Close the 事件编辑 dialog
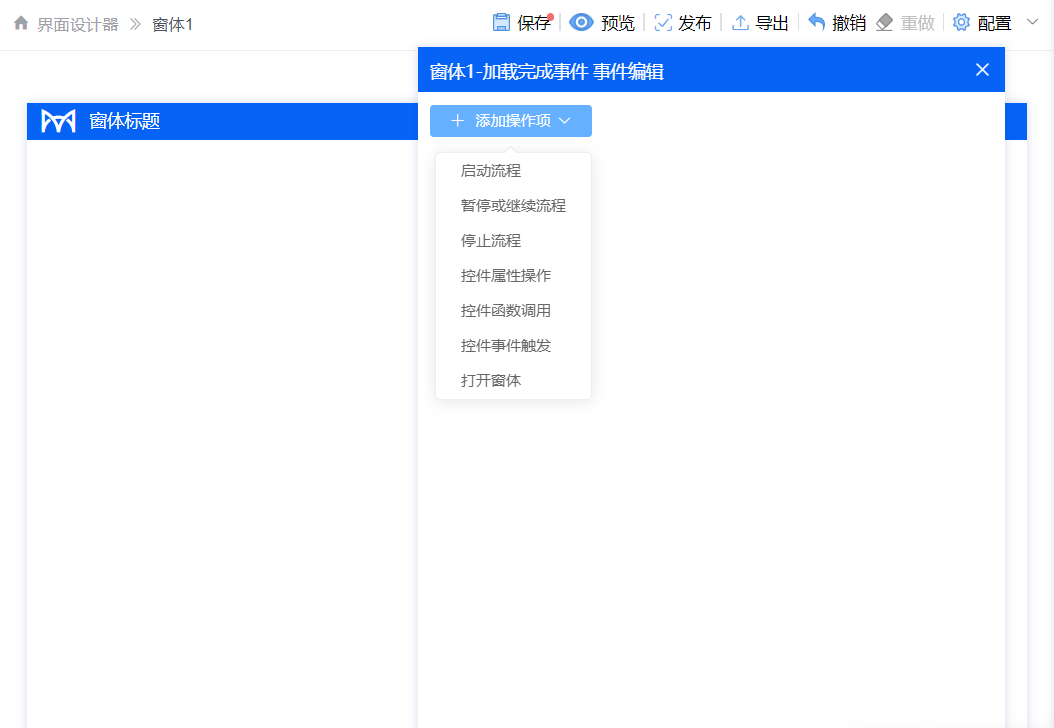1054x728 pixels. [982, 69]
